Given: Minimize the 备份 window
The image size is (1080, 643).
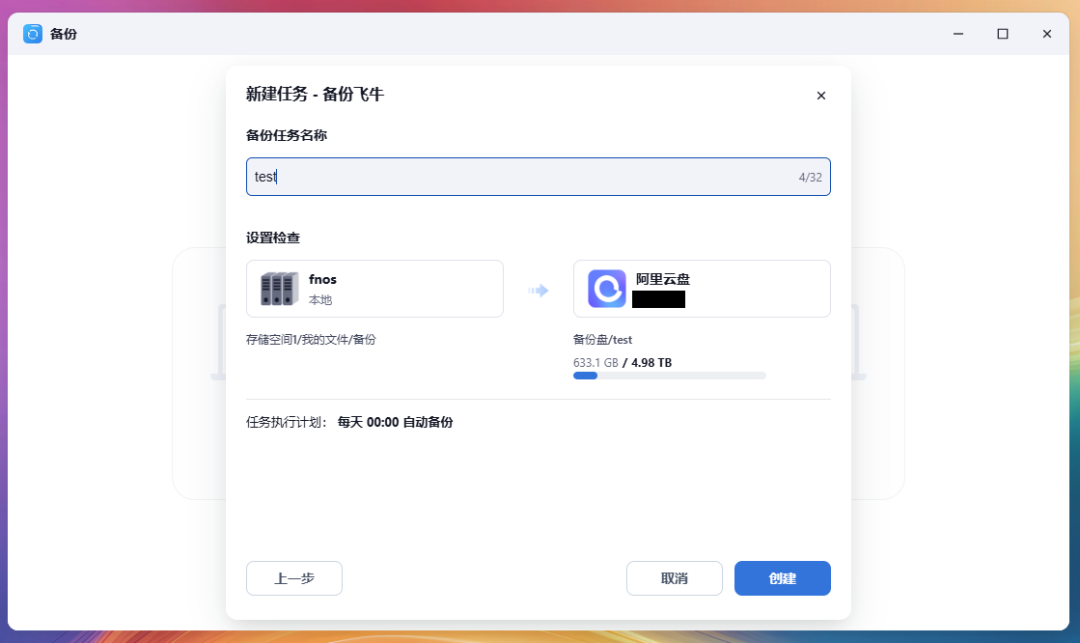Looking at the screenshot, I should (x=958, y=34).
